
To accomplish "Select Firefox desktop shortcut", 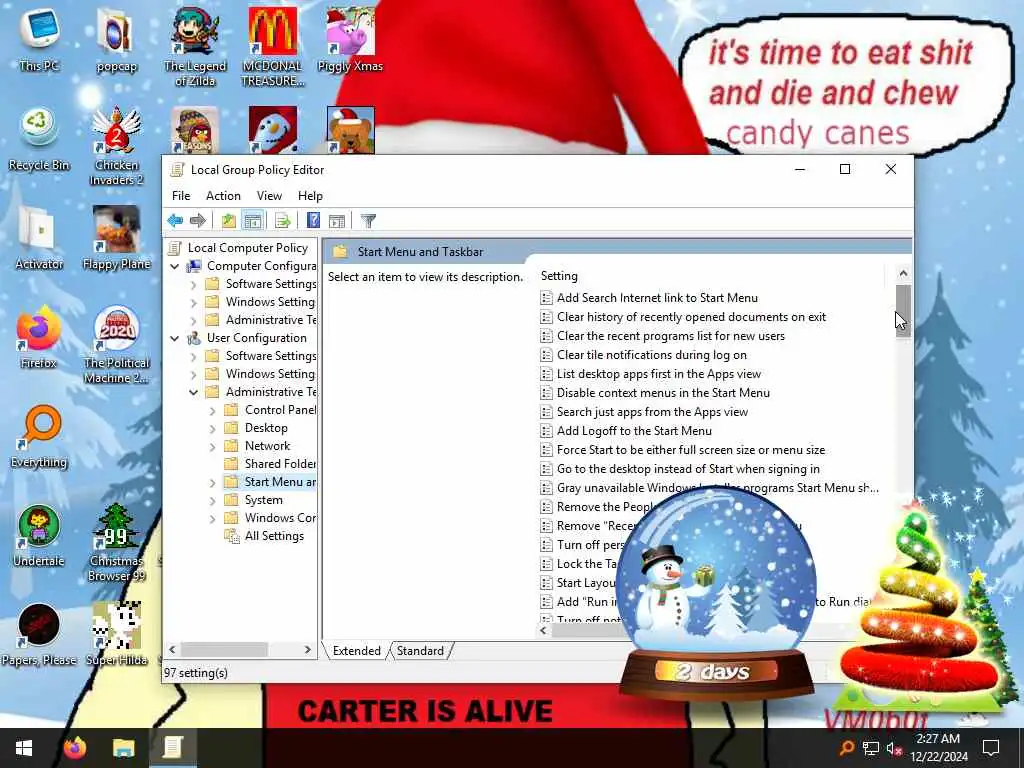I will pyautogui.click(x=39, y=337).
